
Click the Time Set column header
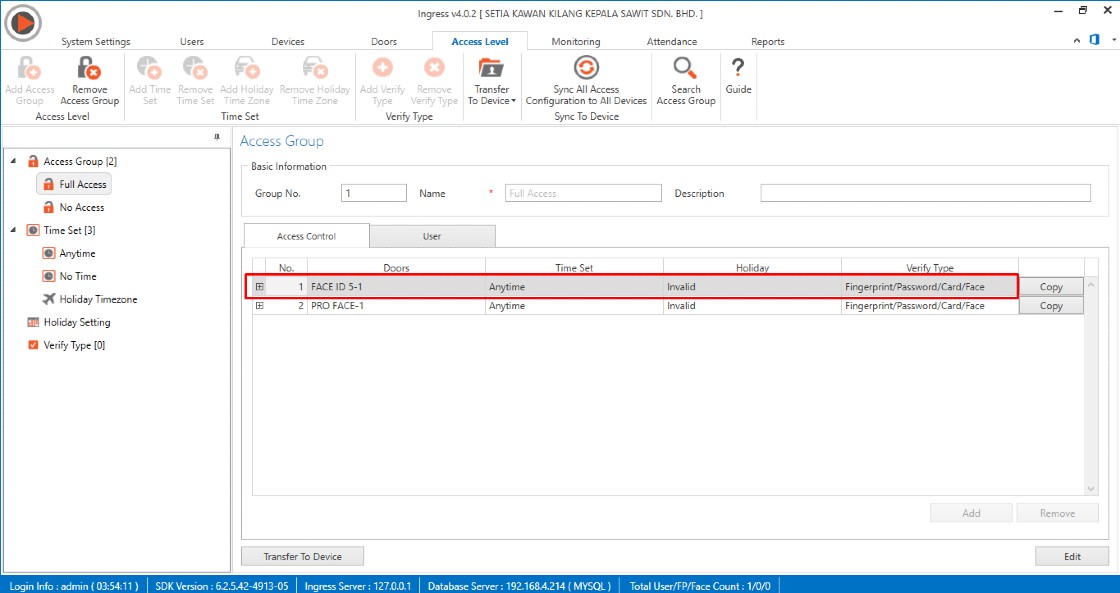pyautogui.click(x=574, y=268)
